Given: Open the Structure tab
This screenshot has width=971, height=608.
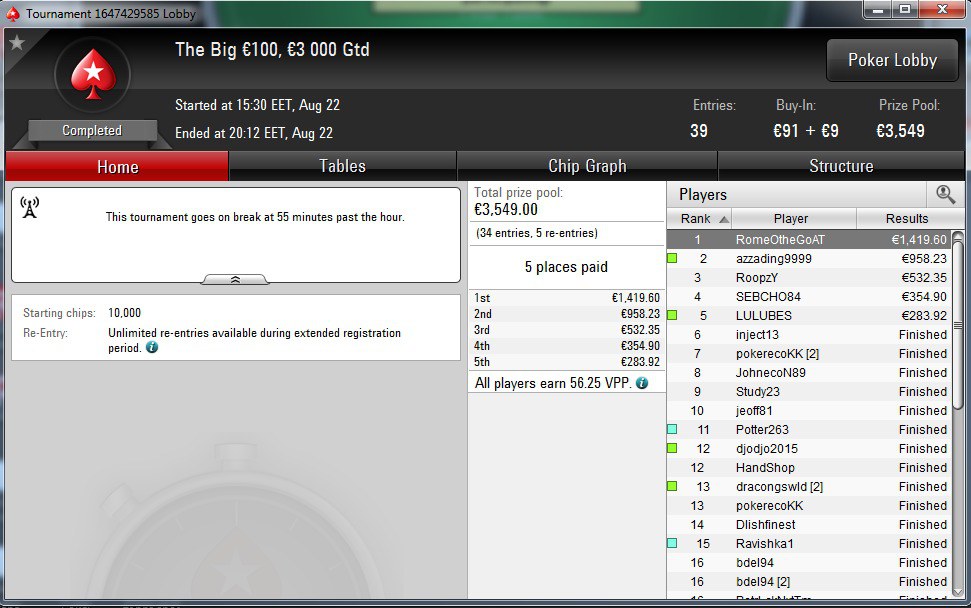Looking at the screenshot, I should click(841, 166).
